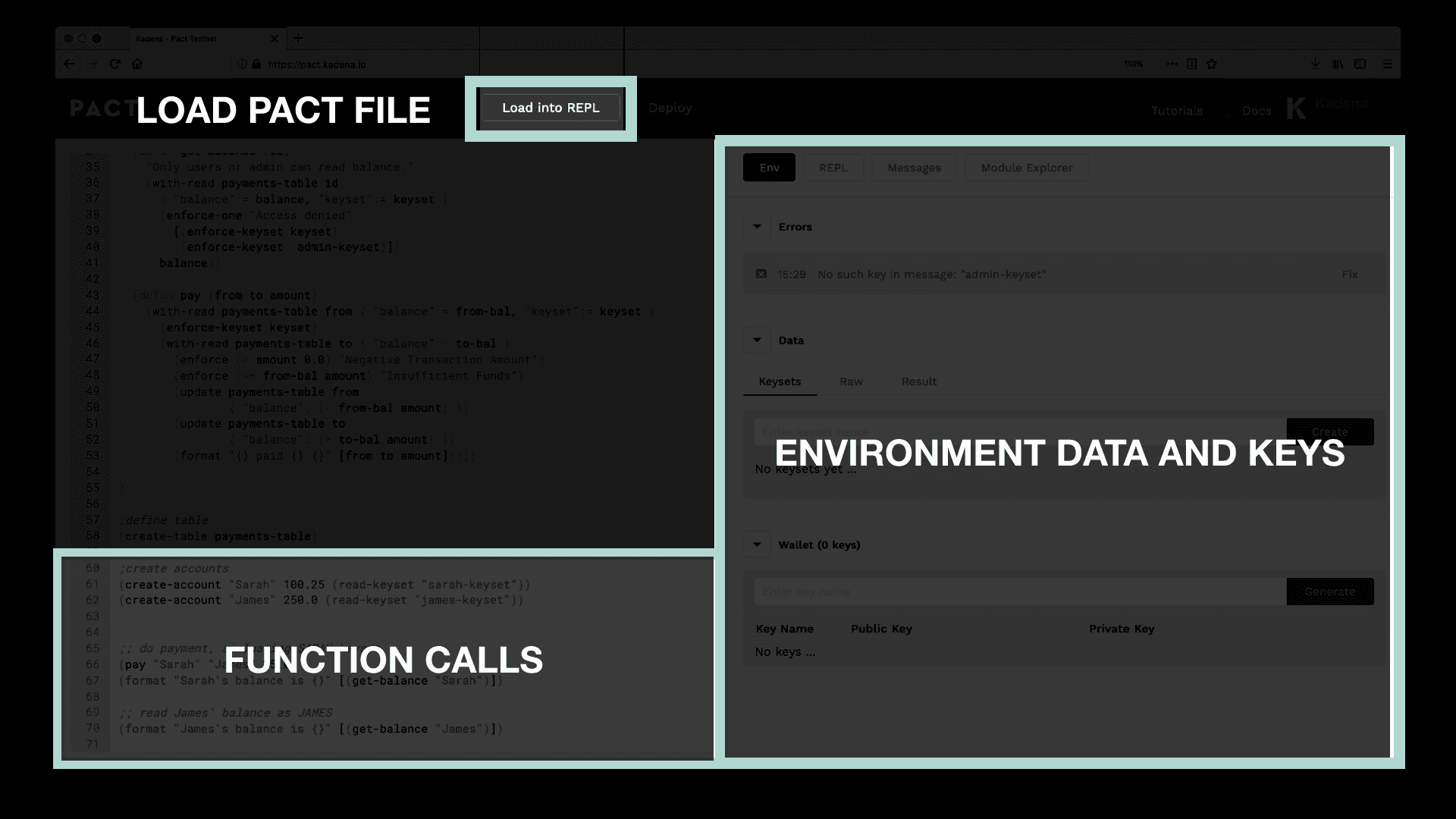Open the Tutorials link
Image resolution: width=1456 pixels, height=819 pixels.
click(x=1176, y=111)
